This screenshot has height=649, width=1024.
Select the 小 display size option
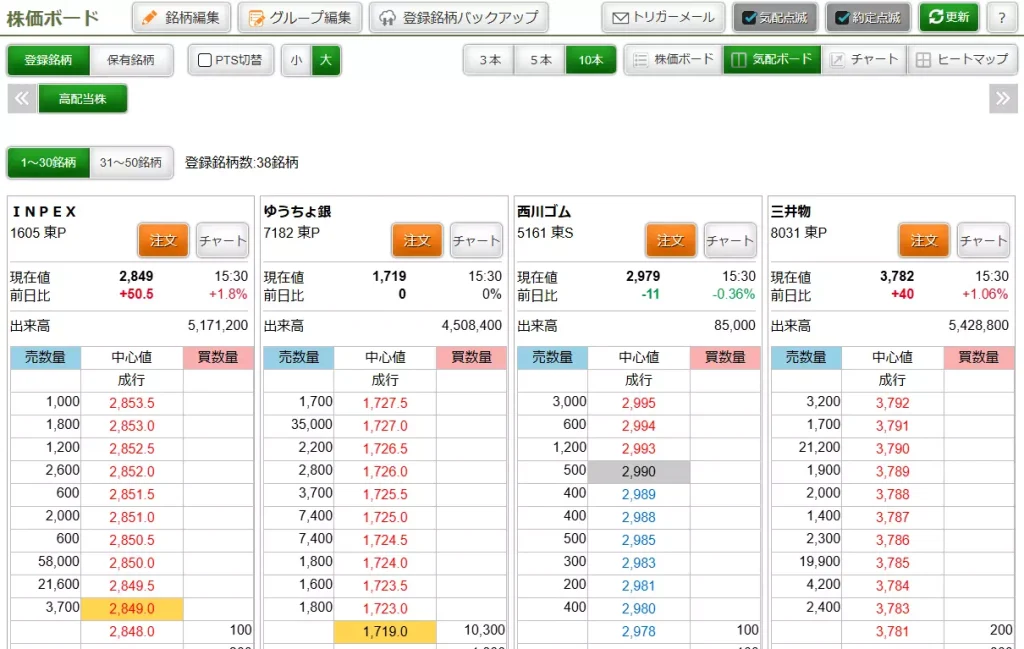[296, 60]
